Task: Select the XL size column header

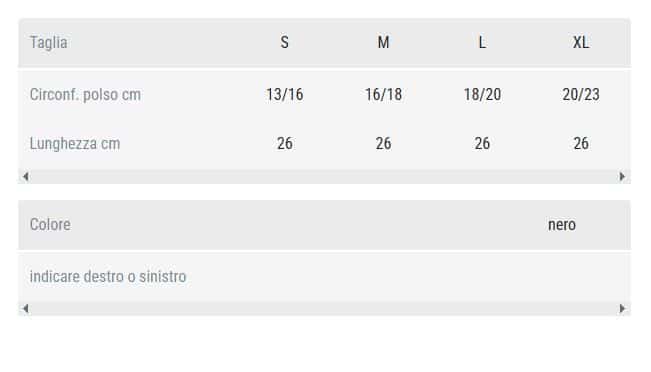Action: pyautogui.click(x=581, y=42)
